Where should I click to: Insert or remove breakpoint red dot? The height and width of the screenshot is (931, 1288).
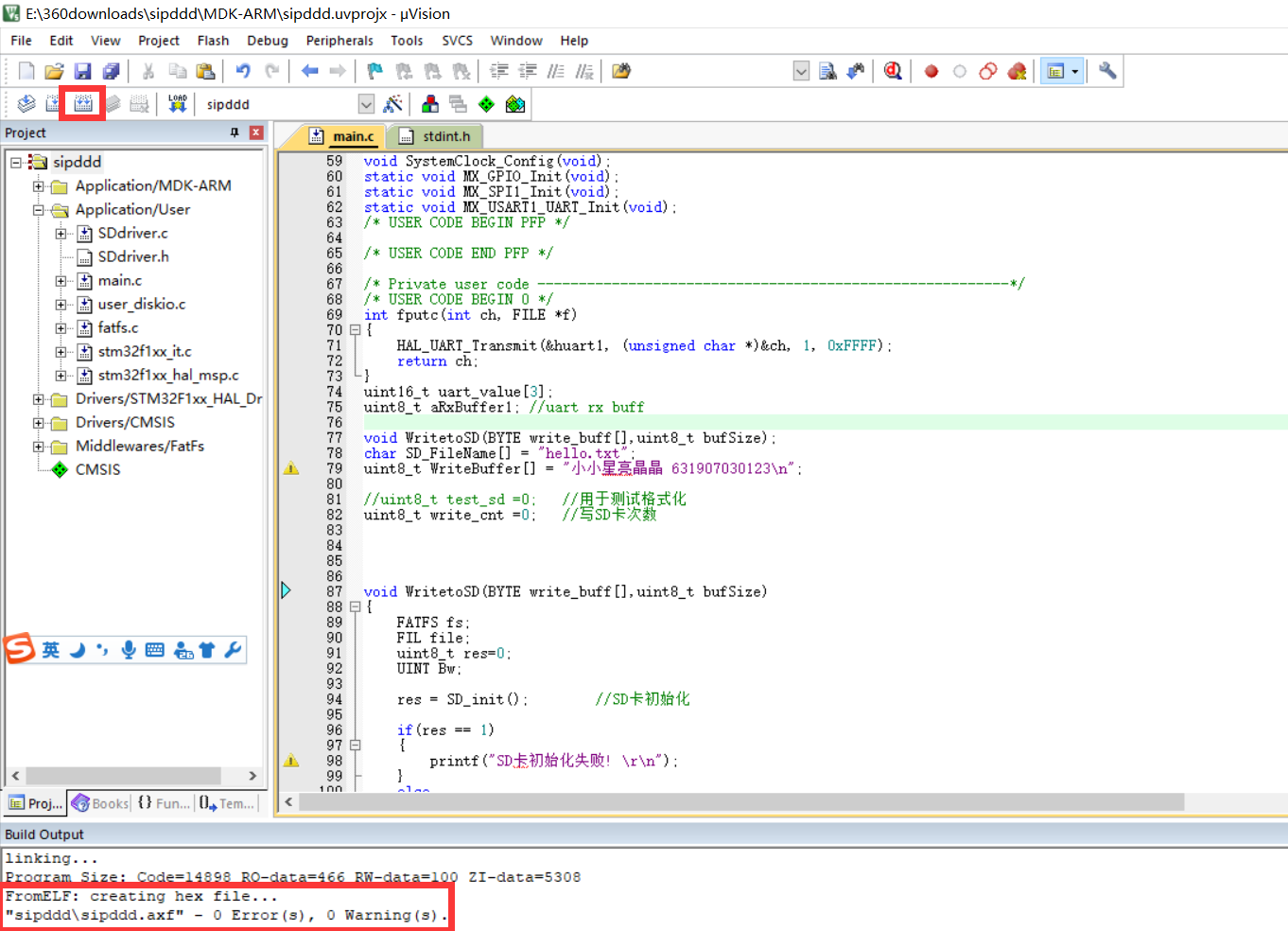pos(931,71)
